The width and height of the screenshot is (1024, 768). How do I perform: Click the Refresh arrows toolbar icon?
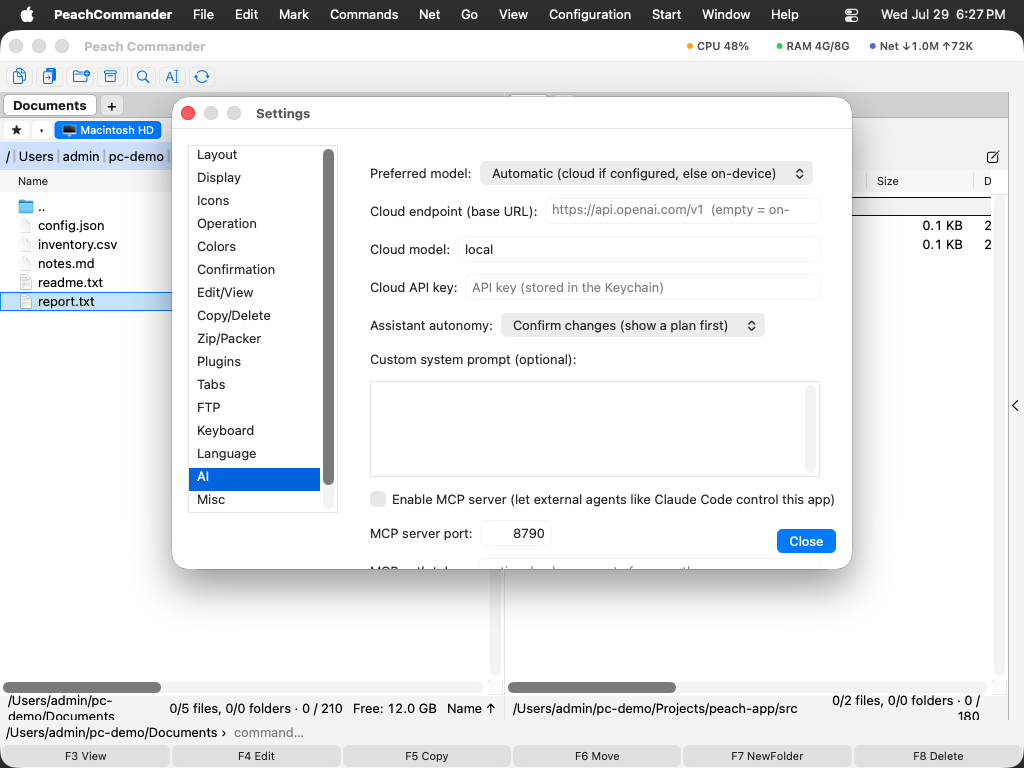(202, 76)
